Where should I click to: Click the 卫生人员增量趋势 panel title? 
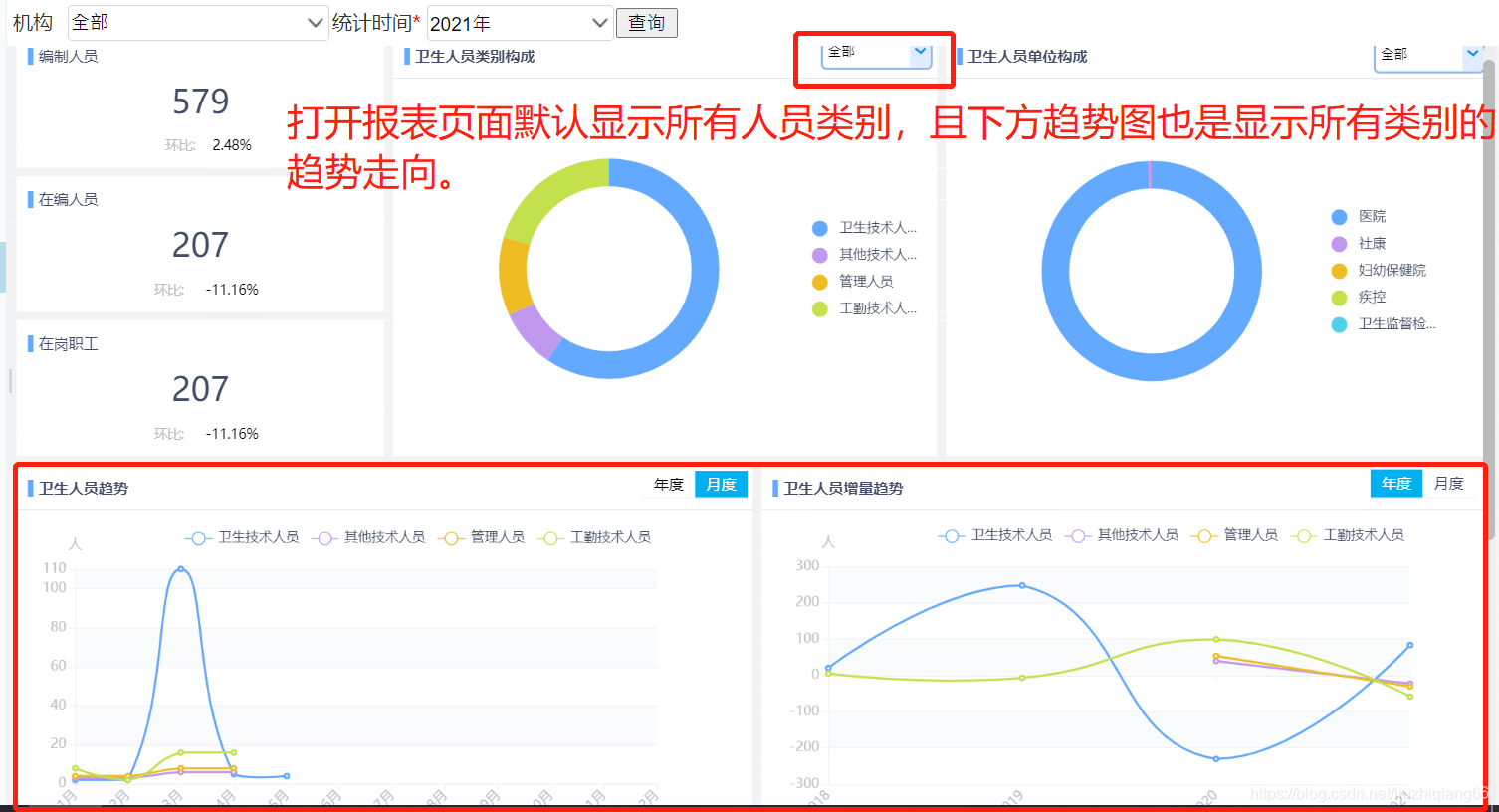point(843,489)
